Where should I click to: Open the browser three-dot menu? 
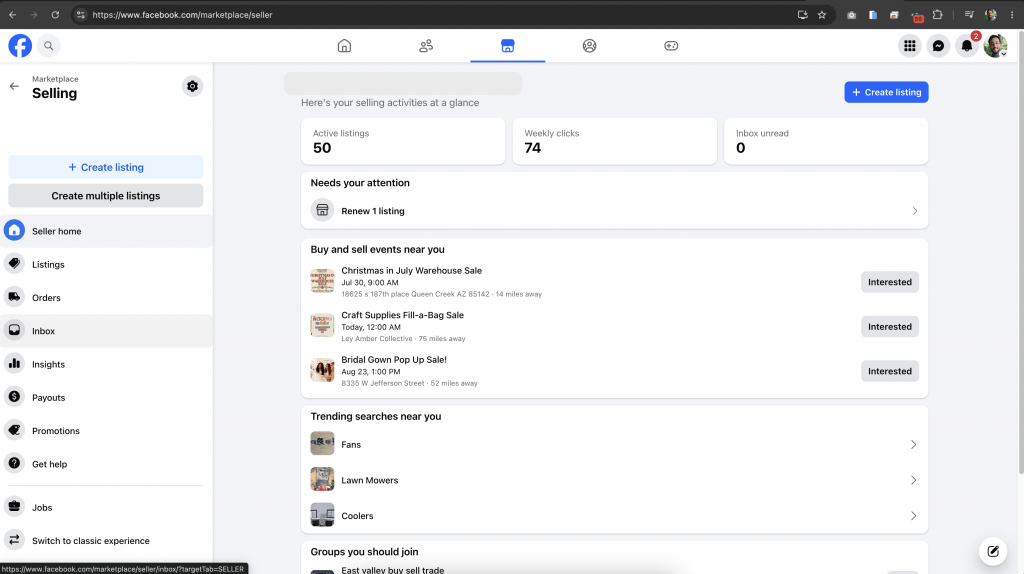click(x=1012, y=14)
